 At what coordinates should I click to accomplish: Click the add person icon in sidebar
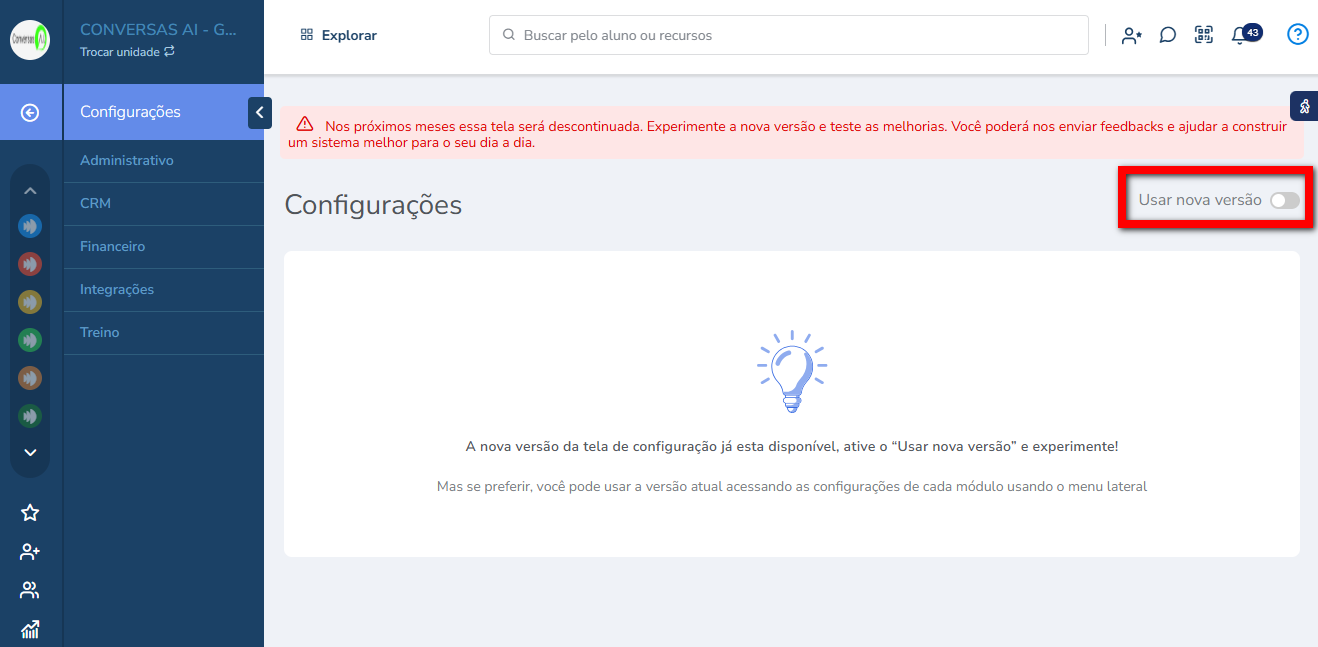(x=30, y=552)
